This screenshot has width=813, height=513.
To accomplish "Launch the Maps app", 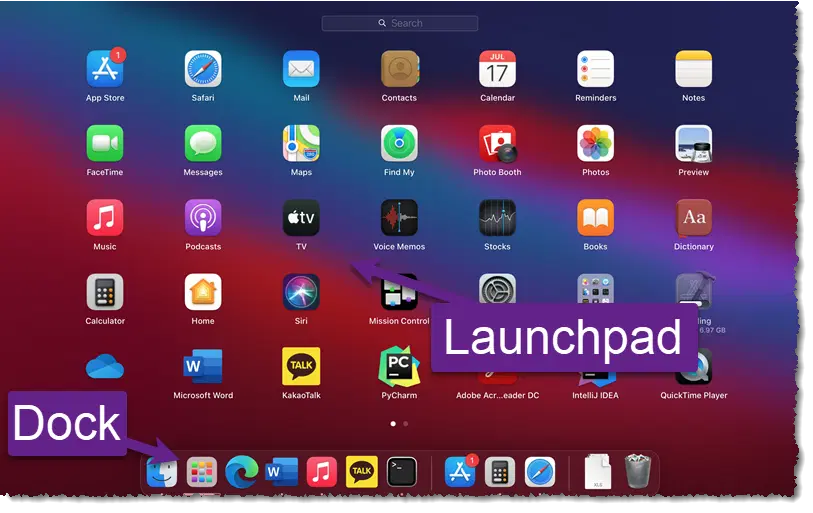I will click(x=301, y=143).
